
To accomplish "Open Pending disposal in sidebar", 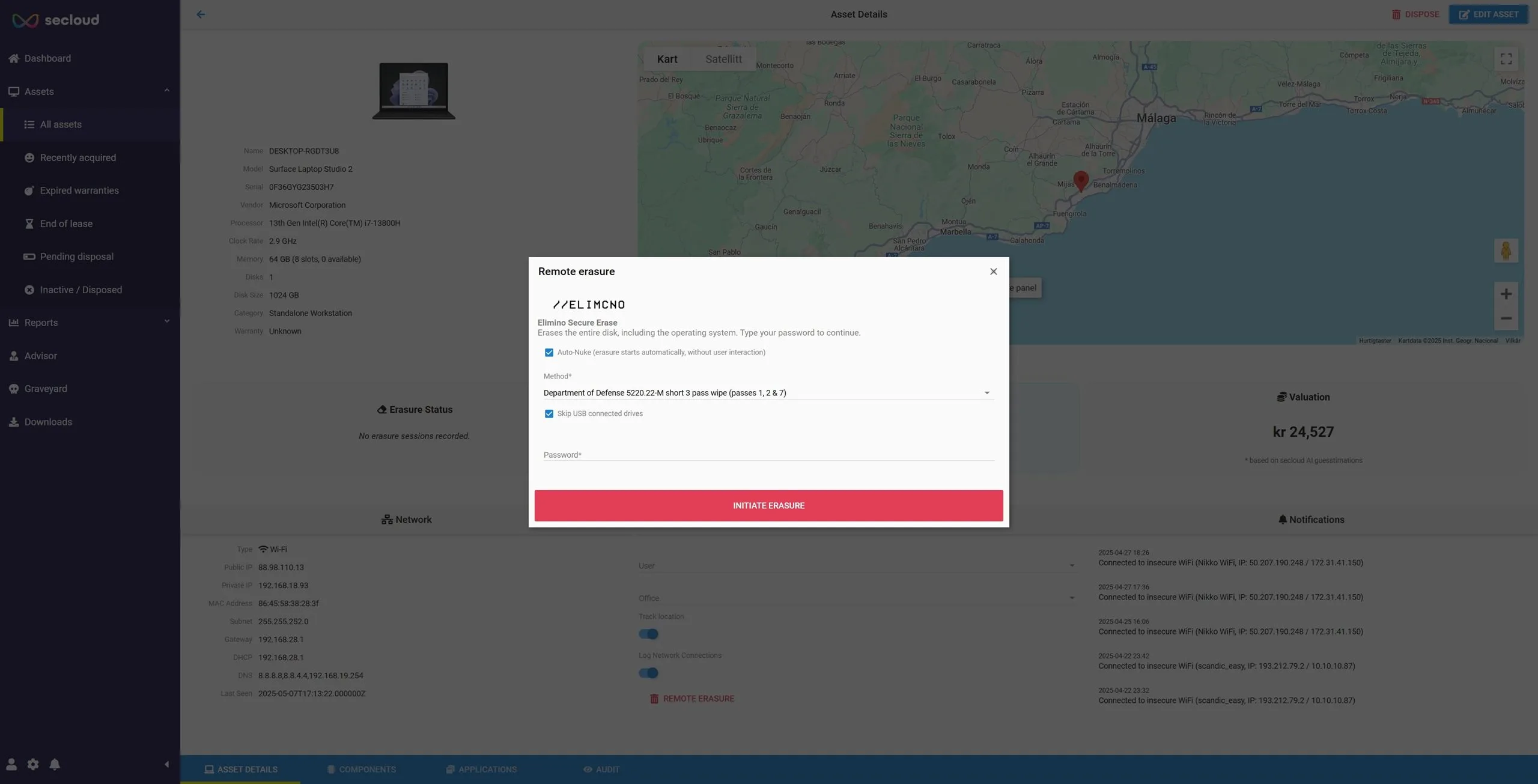I will (90, 257).
